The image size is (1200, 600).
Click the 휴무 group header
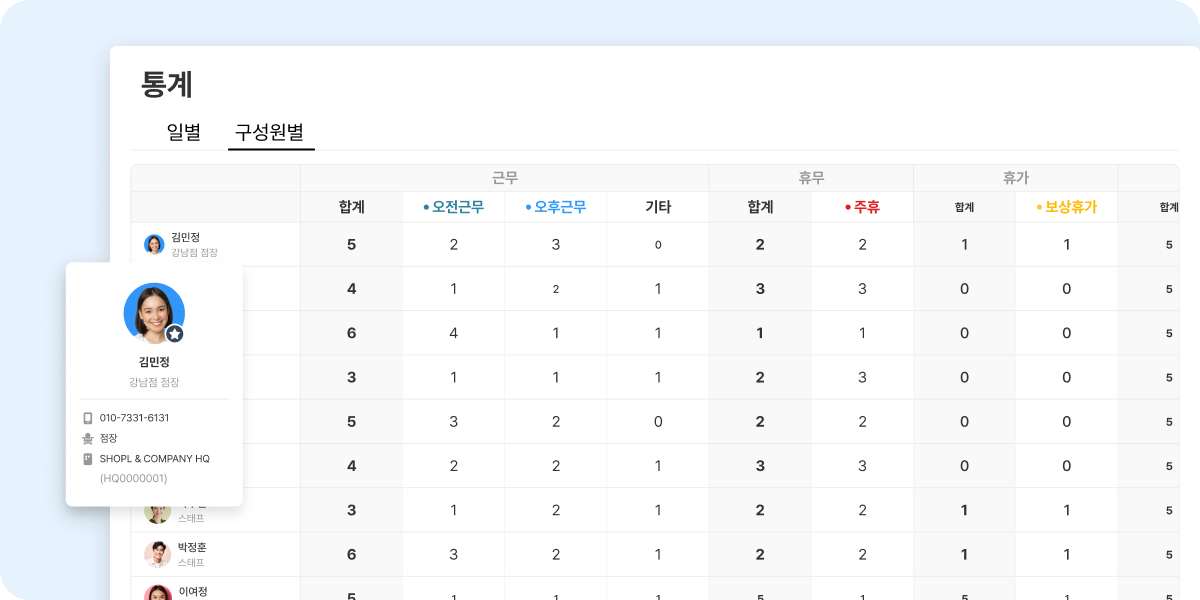tap(811, 178)
